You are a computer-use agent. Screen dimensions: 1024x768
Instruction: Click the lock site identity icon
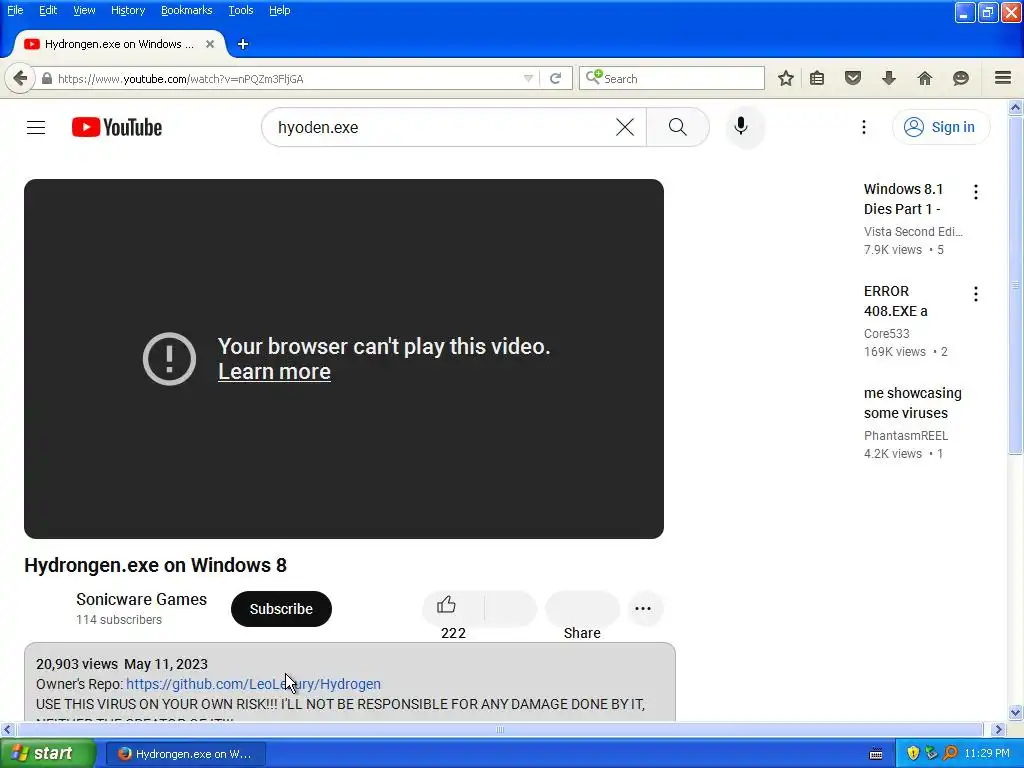tap(46, 78)
